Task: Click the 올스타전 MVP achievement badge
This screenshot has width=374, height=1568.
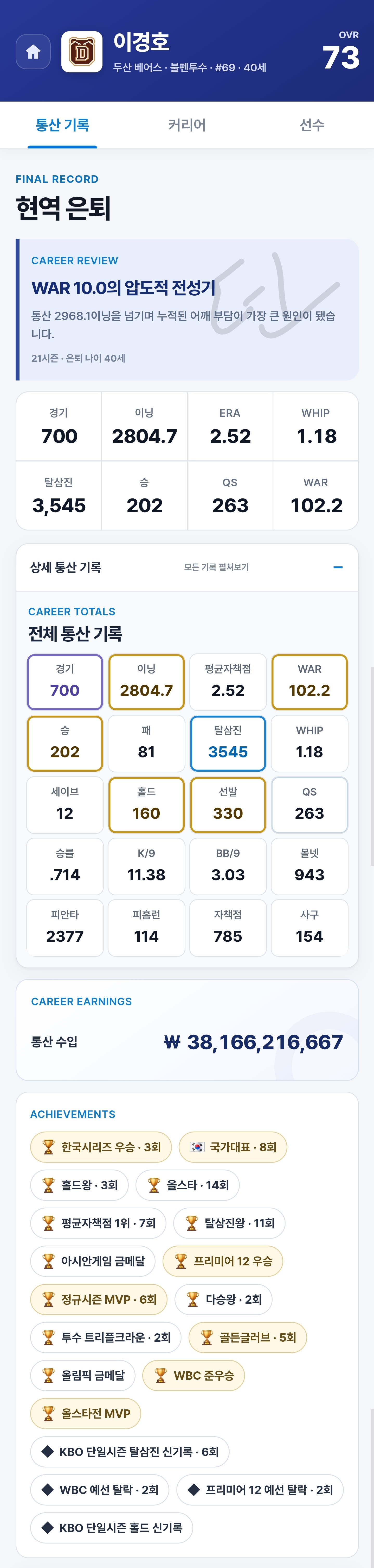Action: point(86,1413)
